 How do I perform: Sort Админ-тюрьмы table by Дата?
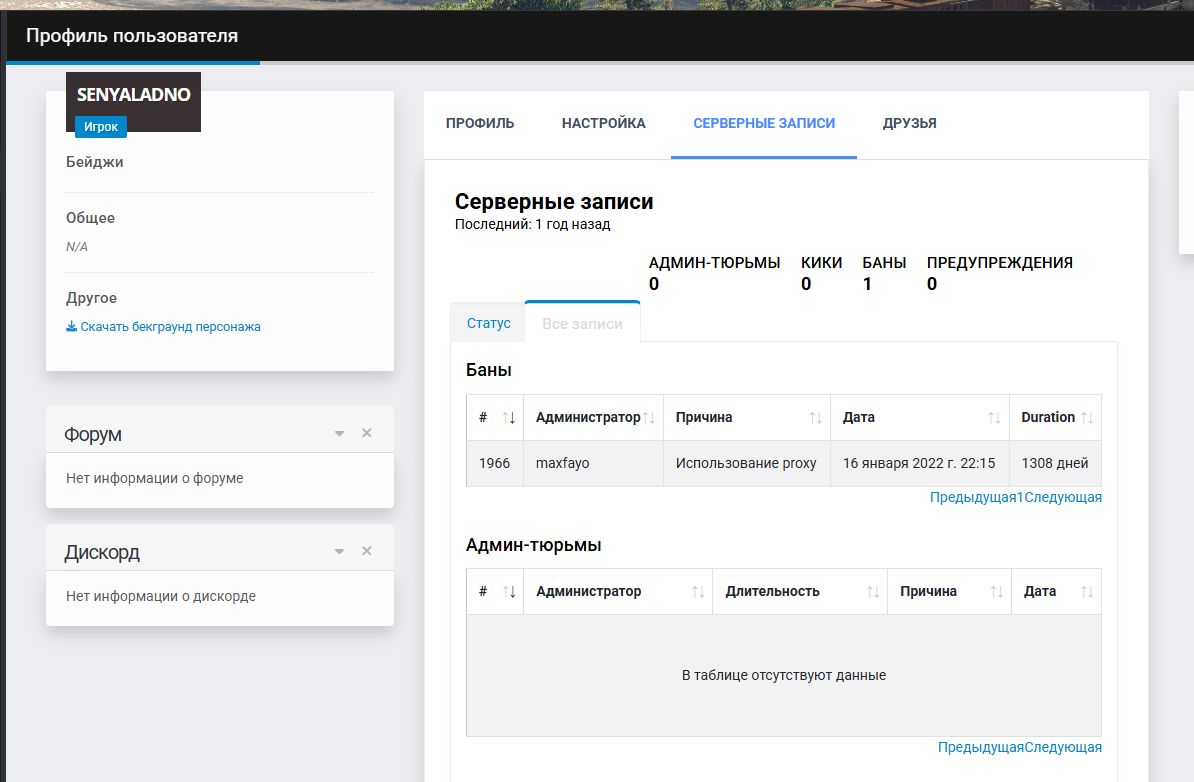[1057, 592]
